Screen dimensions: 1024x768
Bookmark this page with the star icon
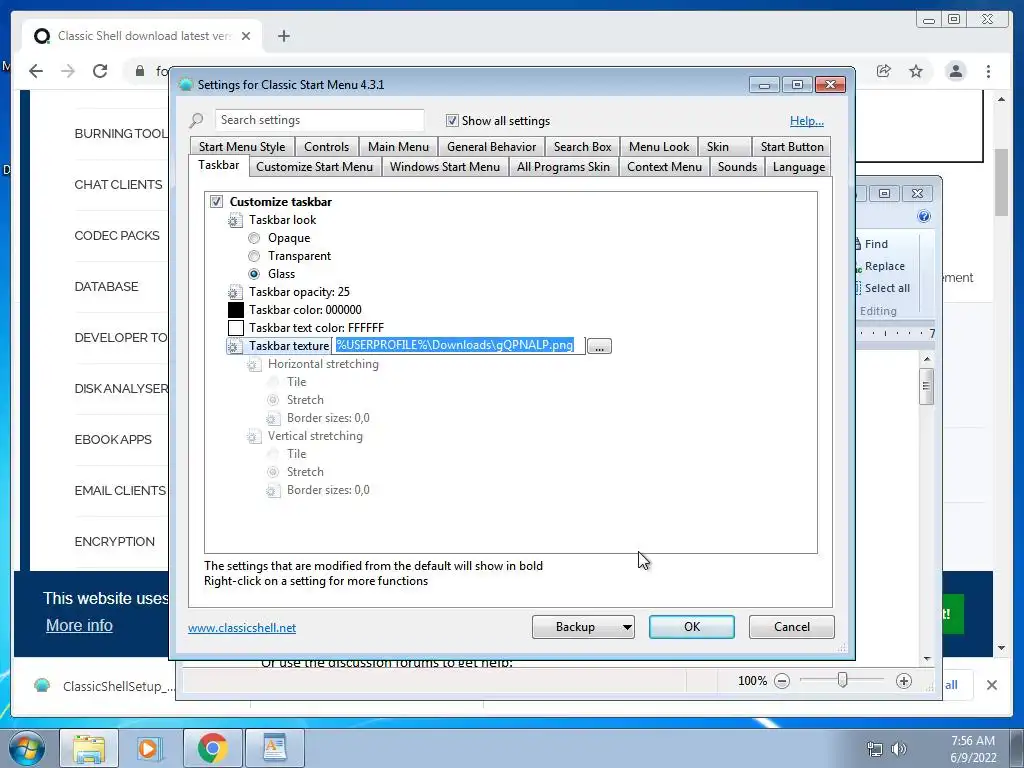tap(916, 71)
